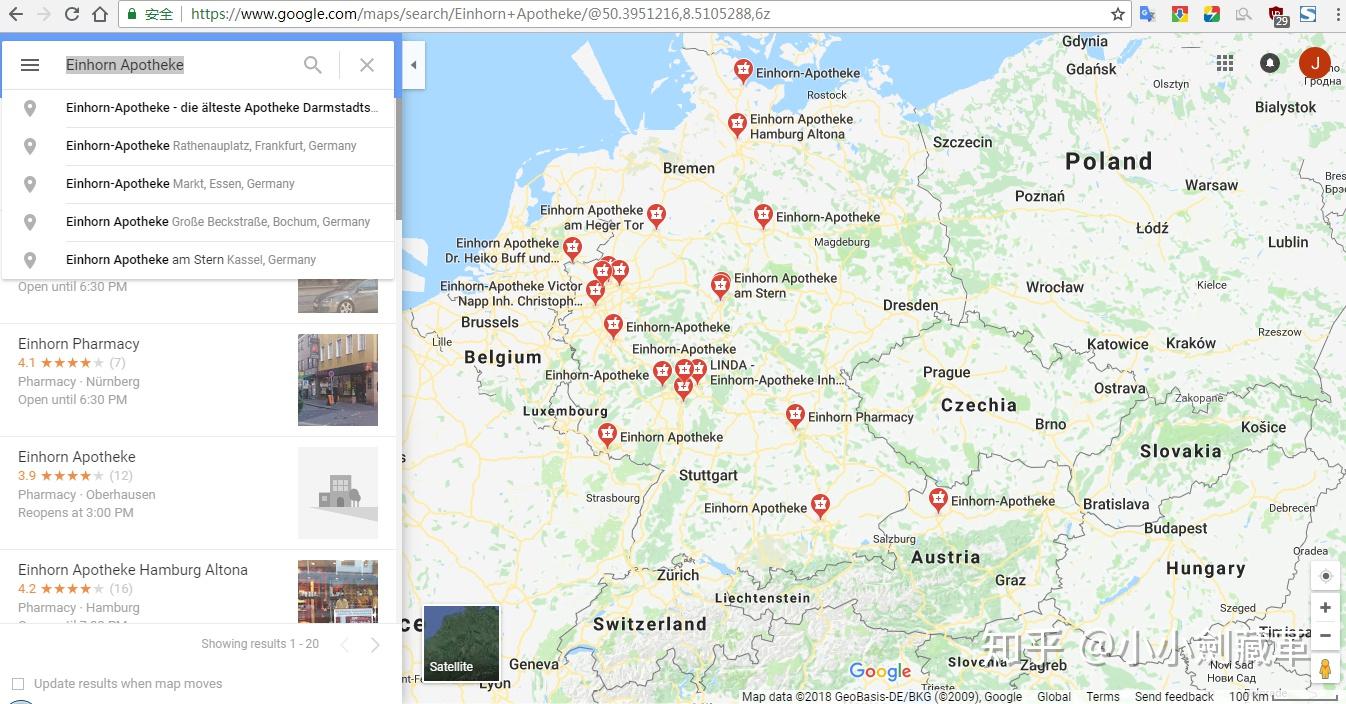Click Einhorn-Apotheke pin near Magdeburg
Viewport: 1346px width, 704px height.
tap(763, 215)
